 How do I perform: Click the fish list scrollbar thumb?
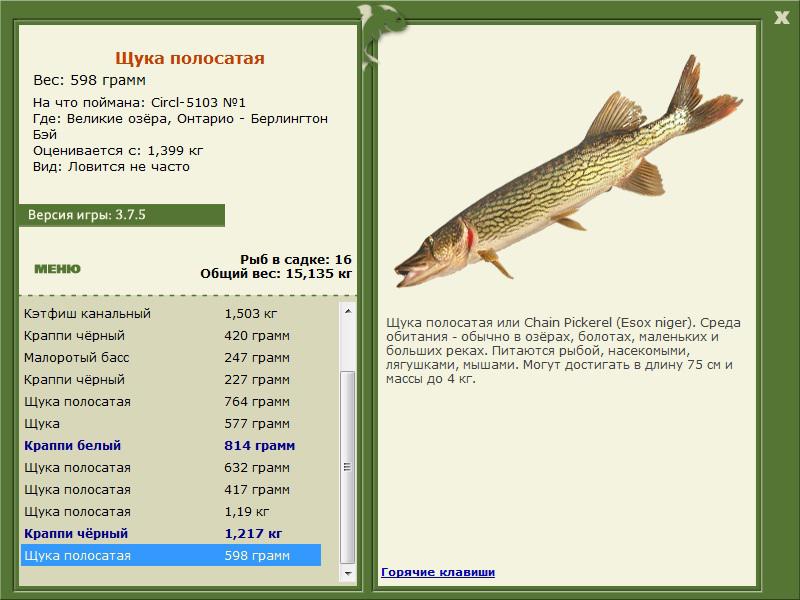347,467
